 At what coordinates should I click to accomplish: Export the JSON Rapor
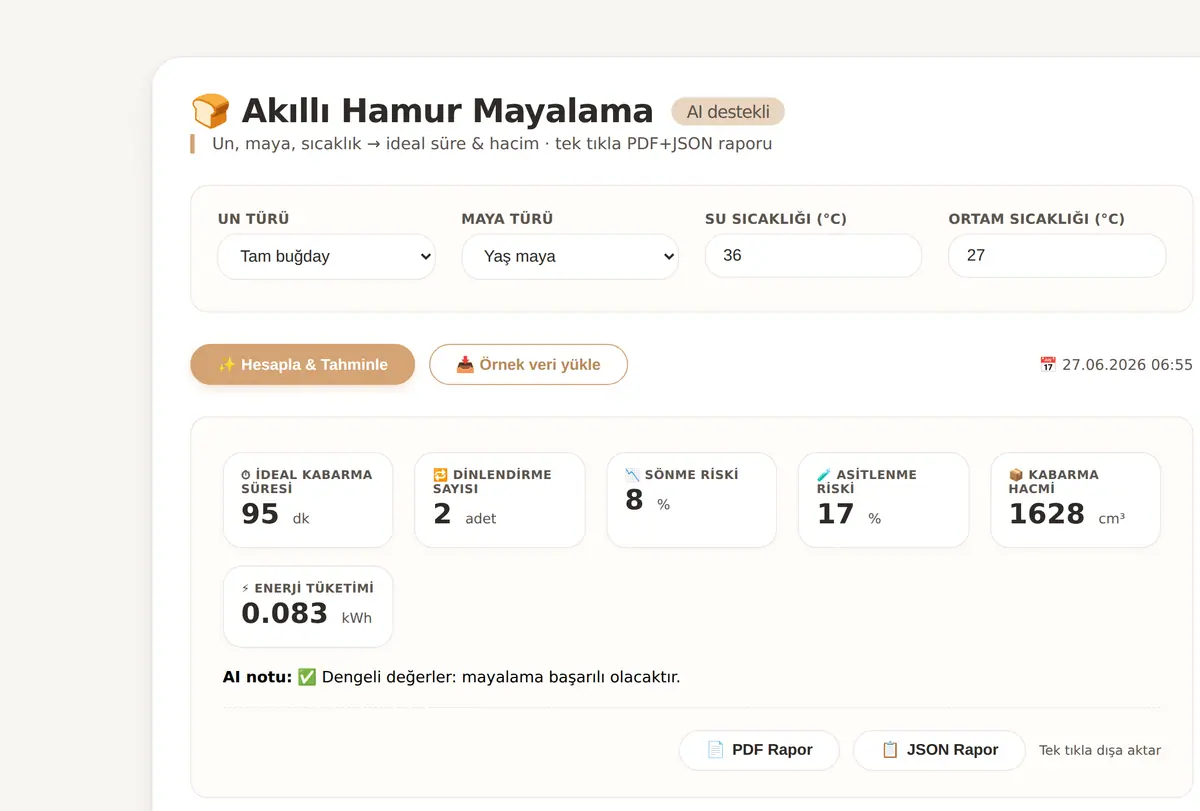tap(939, 750)
